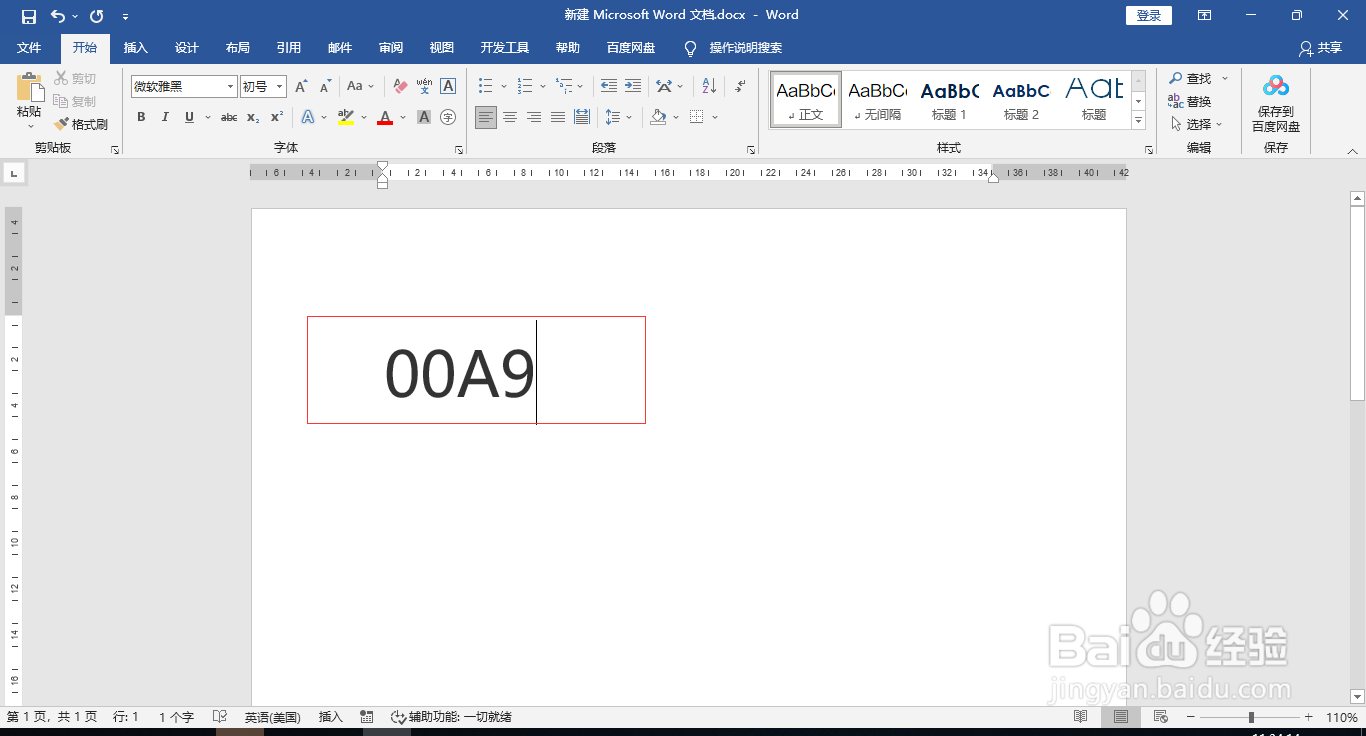Select the 标题 1 style
Screen dimensions: 1366x736
[x=948, y=99]
